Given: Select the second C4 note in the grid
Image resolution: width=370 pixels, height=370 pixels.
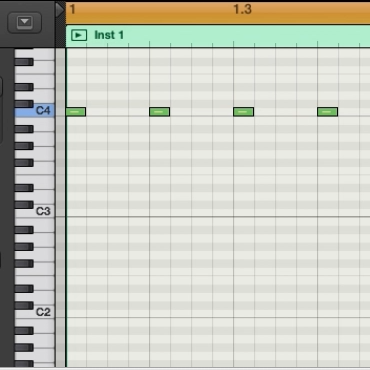Looking at the screenshot, I should pyautogui.click(x=160, y=112).
